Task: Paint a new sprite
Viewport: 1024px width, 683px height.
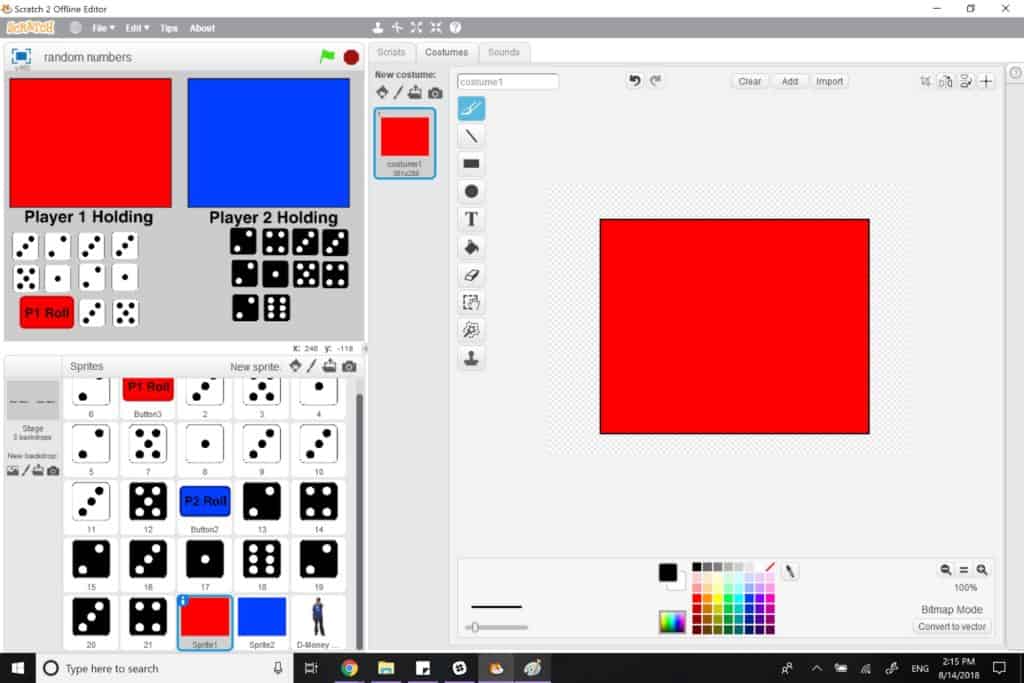Action: click(312, 366)
